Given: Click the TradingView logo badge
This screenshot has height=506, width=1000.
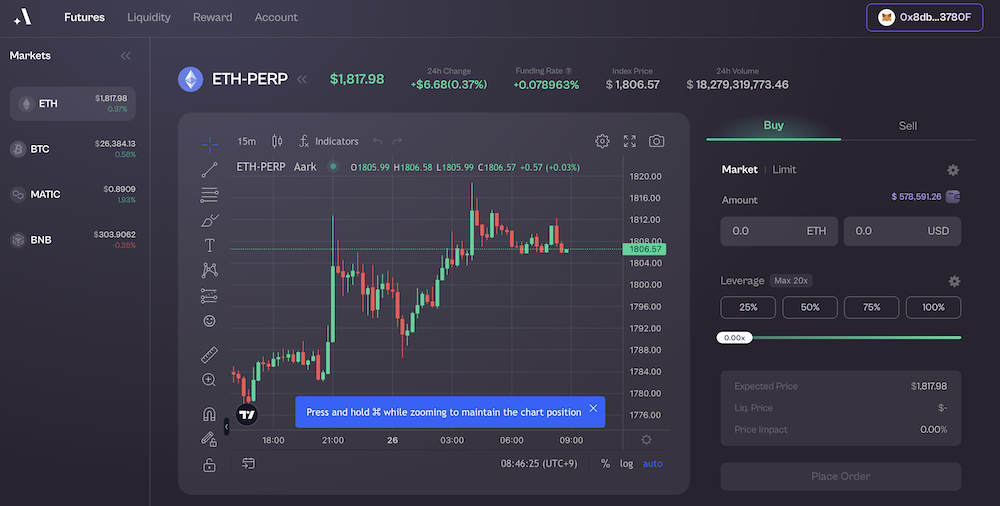Looking at the screenshot, I should pyautogui.click(x=247, y=415).
